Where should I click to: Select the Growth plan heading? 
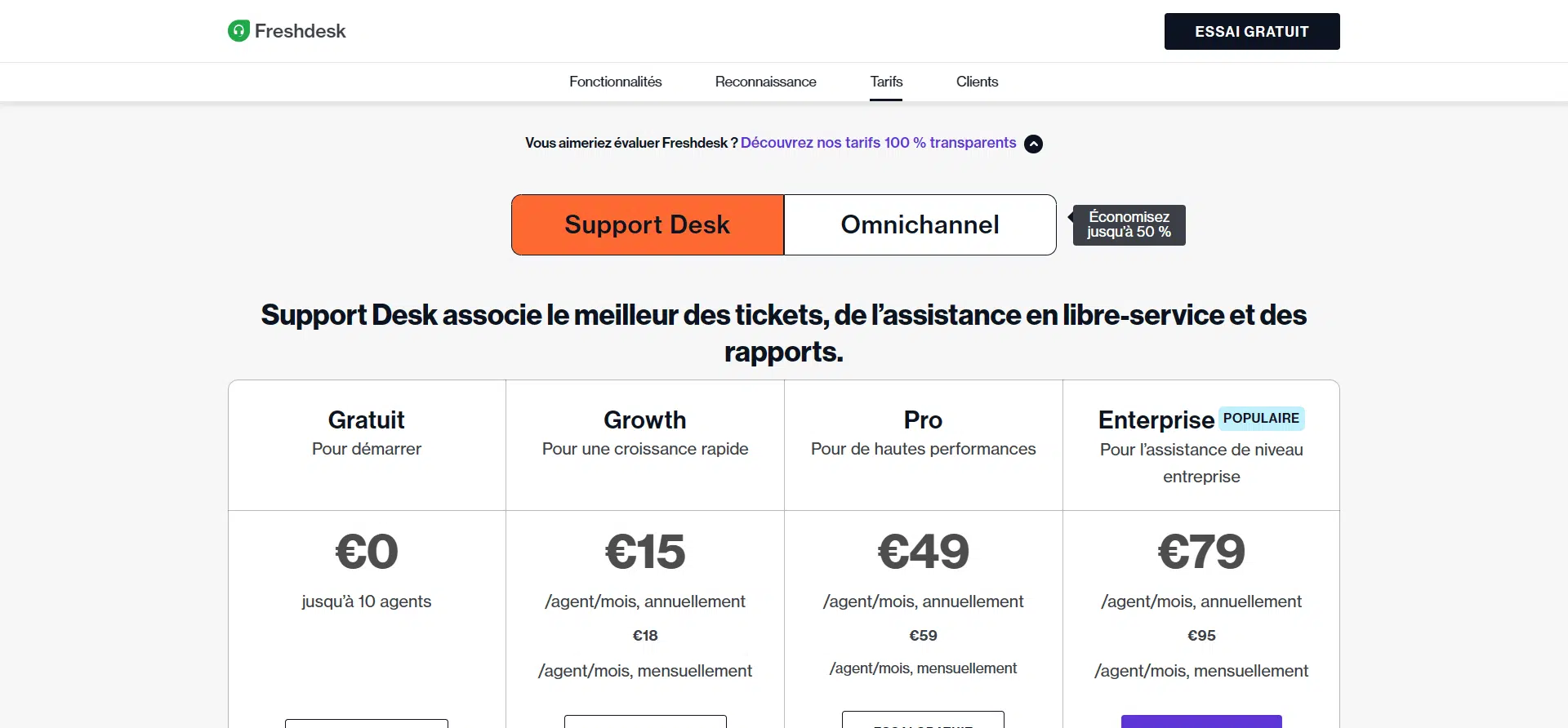click(x=644, y=419)
